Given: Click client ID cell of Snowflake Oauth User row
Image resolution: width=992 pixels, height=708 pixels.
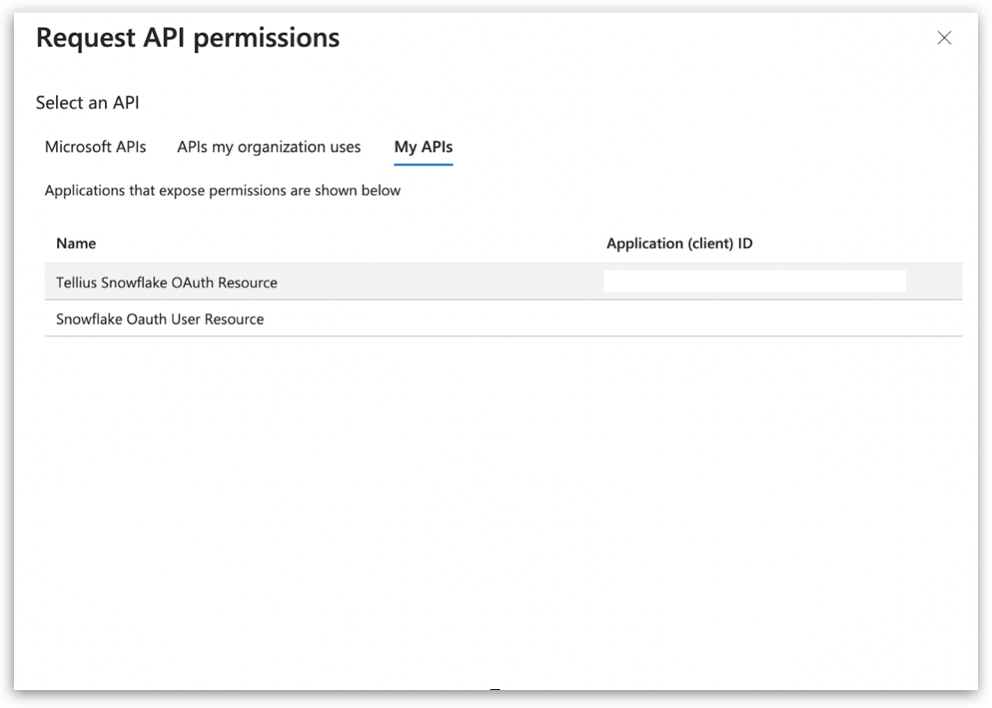Looking at the screenshot, I should click(x=754, y=319).
